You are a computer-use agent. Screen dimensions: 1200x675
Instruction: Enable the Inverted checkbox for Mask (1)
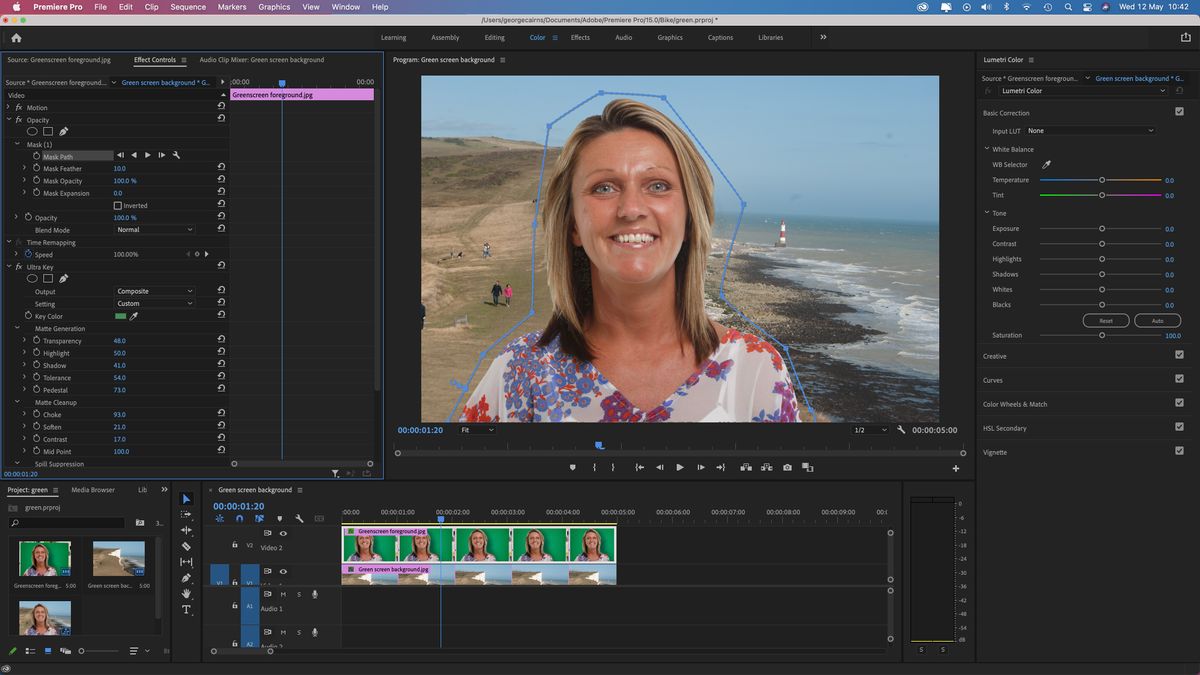pyautogui.click(x=117, y=205)
